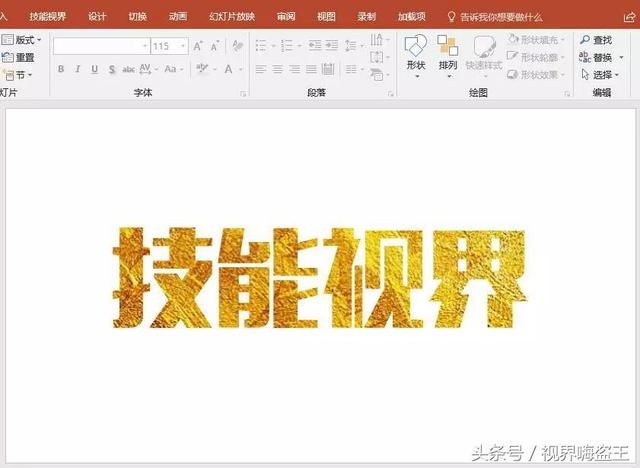Toggle Underline formatting button
This screenshot has height=468, width=640.
pos(94,69)
